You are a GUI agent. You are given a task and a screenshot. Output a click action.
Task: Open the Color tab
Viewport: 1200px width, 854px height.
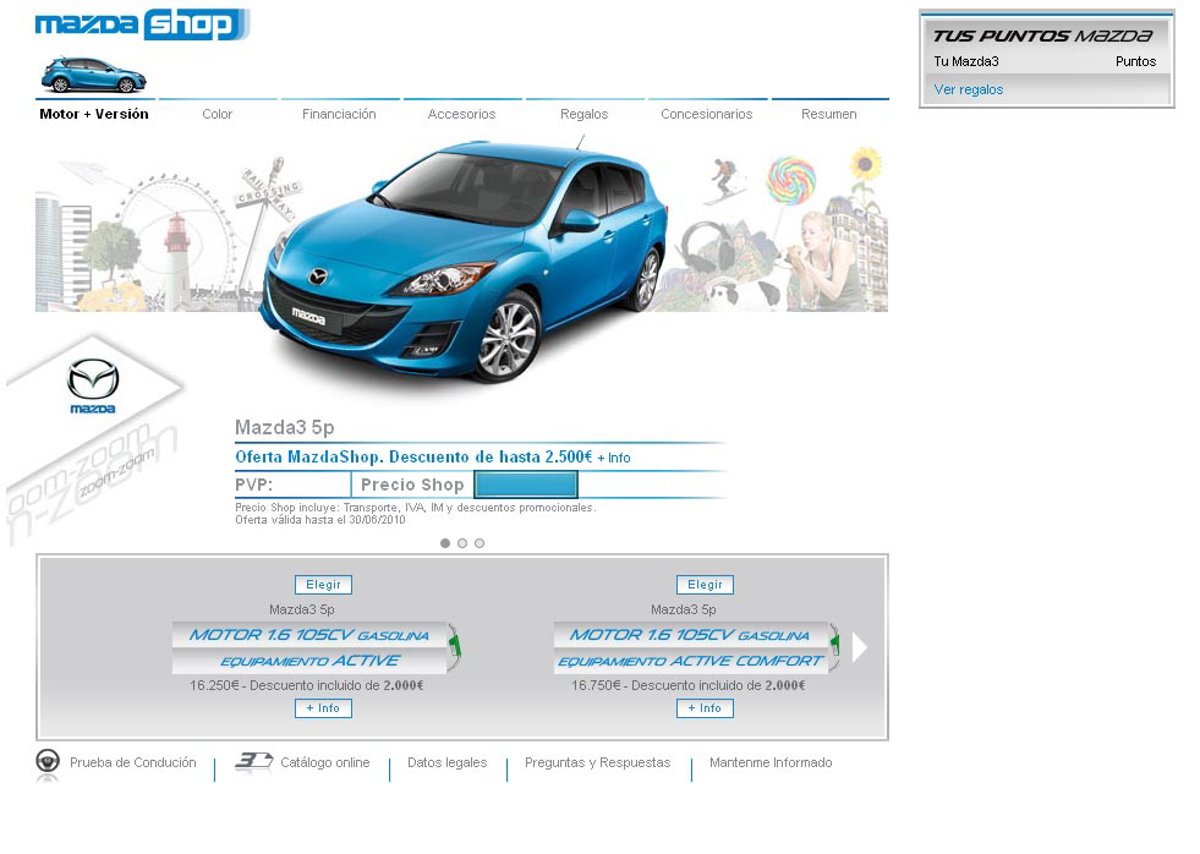point(217,114)
